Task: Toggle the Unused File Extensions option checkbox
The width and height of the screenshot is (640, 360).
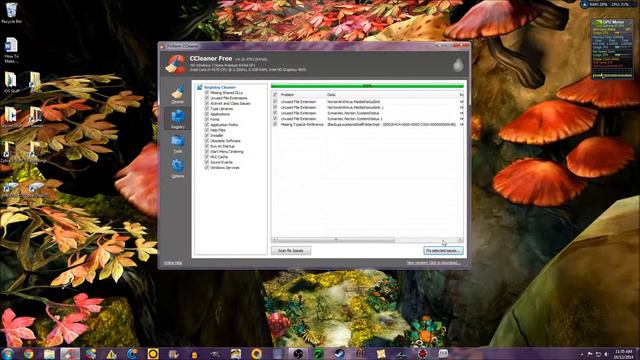Action: pyautogui.click(x=207, y=98)
